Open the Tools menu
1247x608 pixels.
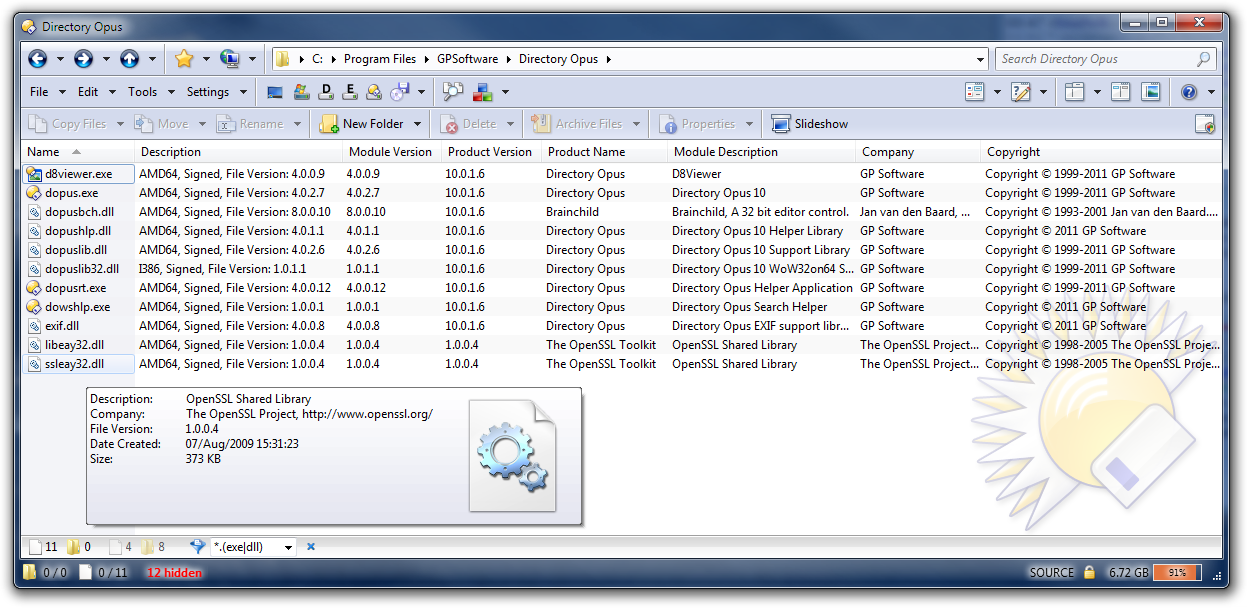point(143,92)
